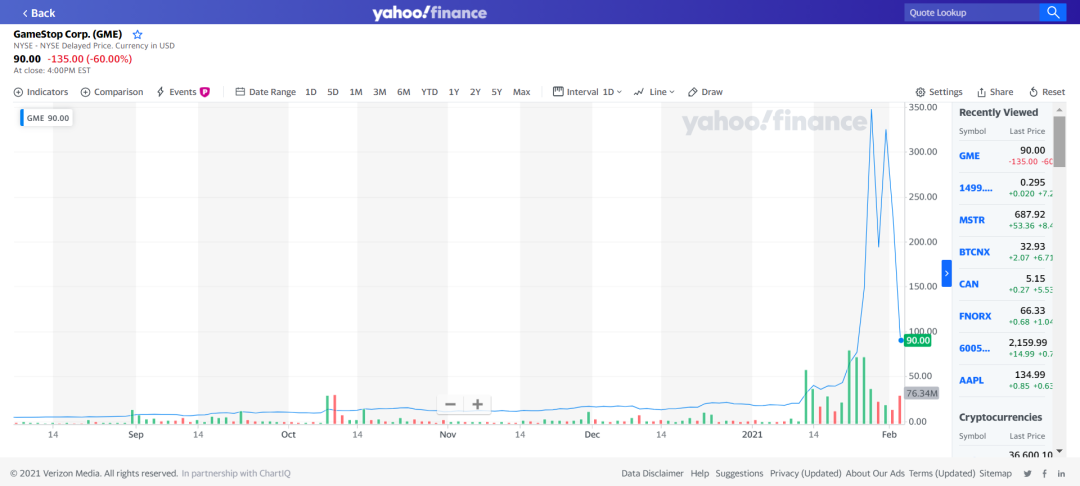
Task: Click the Share chart button
Action: tap(995, 92)
